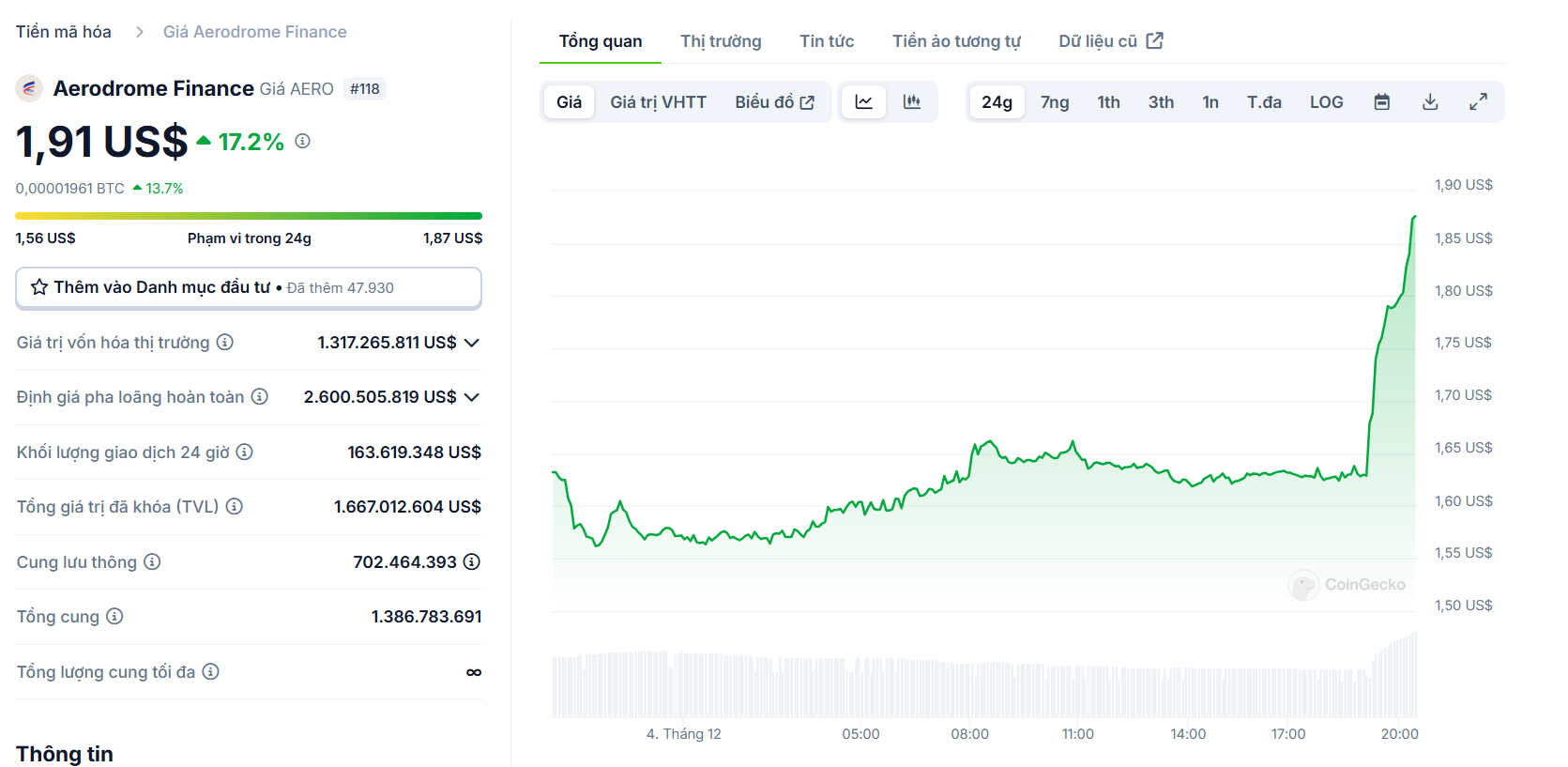Image resolution: width=1568 pixels, height=767 pixels.
Task: Select the 1n time range
Action: coord(1210,101)
